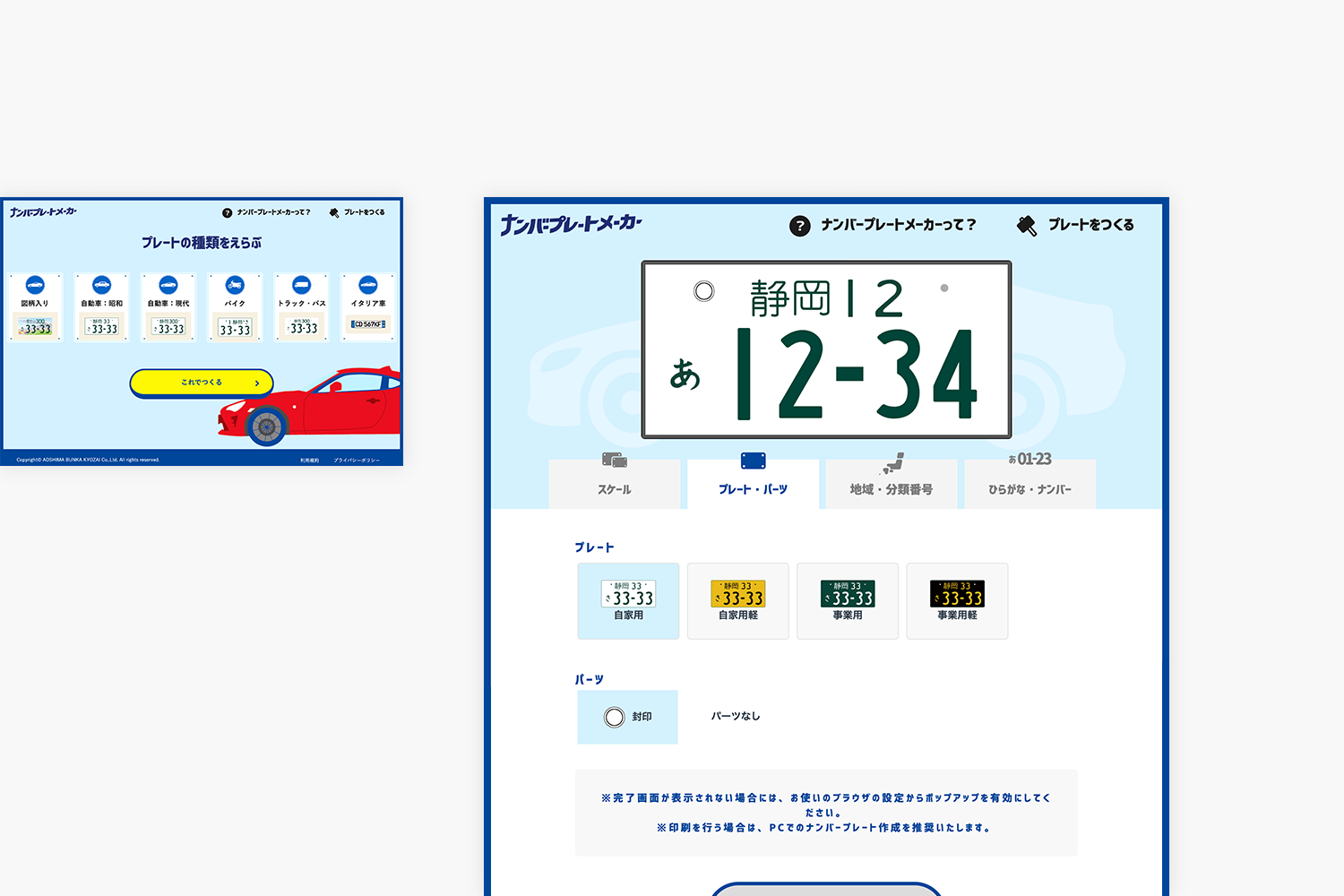
Task: Click the question mark help icon
Action: point(798,226)
